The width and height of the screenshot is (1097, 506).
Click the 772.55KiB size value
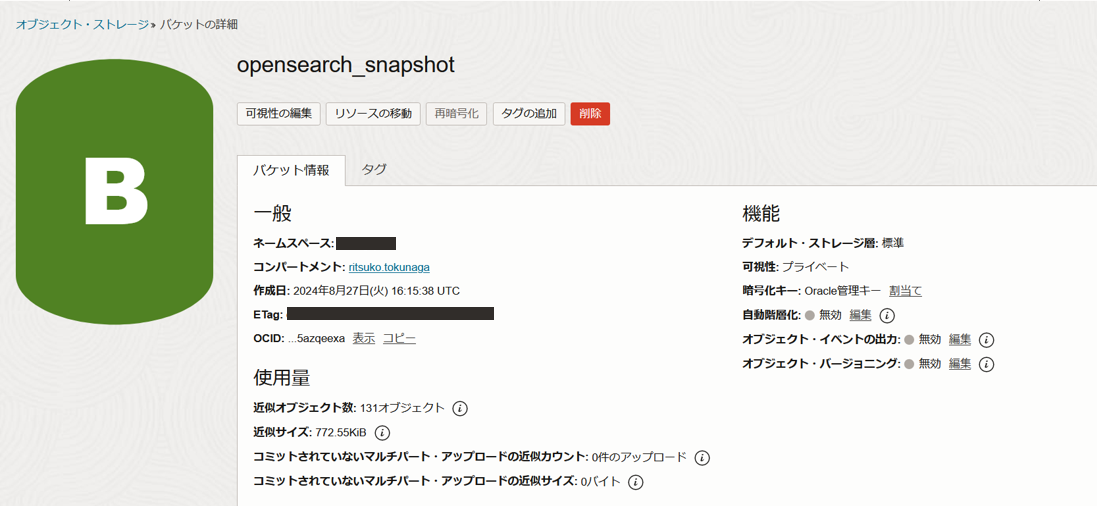[x=341, y=433]
